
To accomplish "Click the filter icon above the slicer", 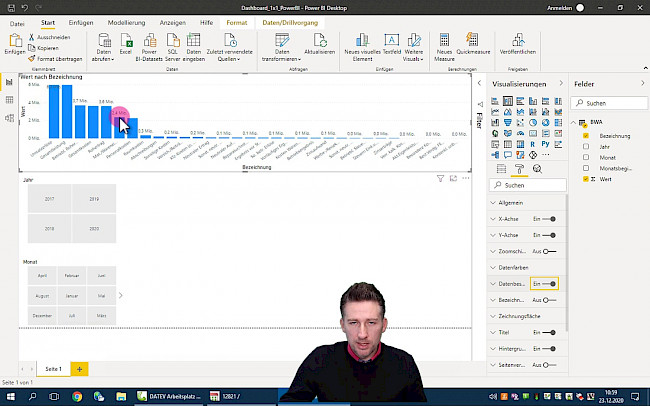I will [x=441, y=178].
